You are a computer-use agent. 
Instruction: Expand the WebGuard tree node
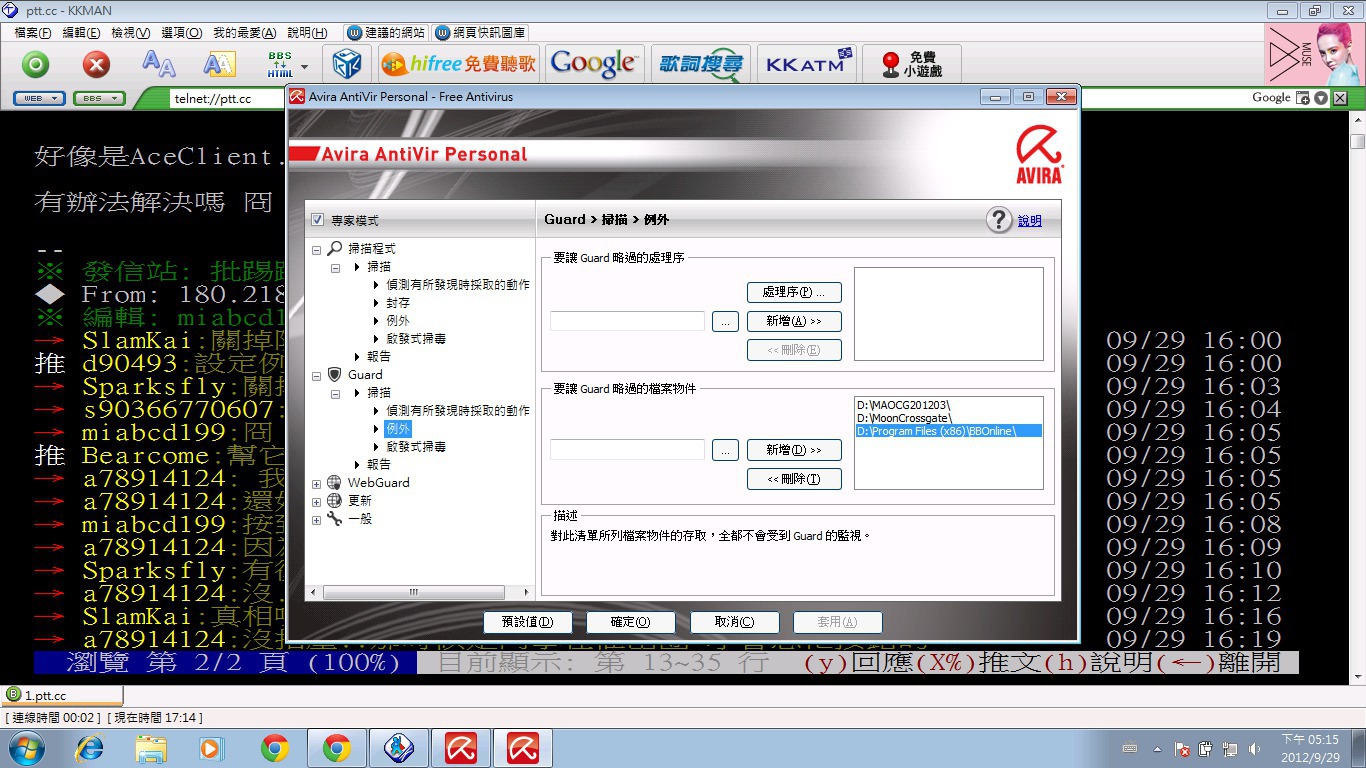(x=317, y=484)
